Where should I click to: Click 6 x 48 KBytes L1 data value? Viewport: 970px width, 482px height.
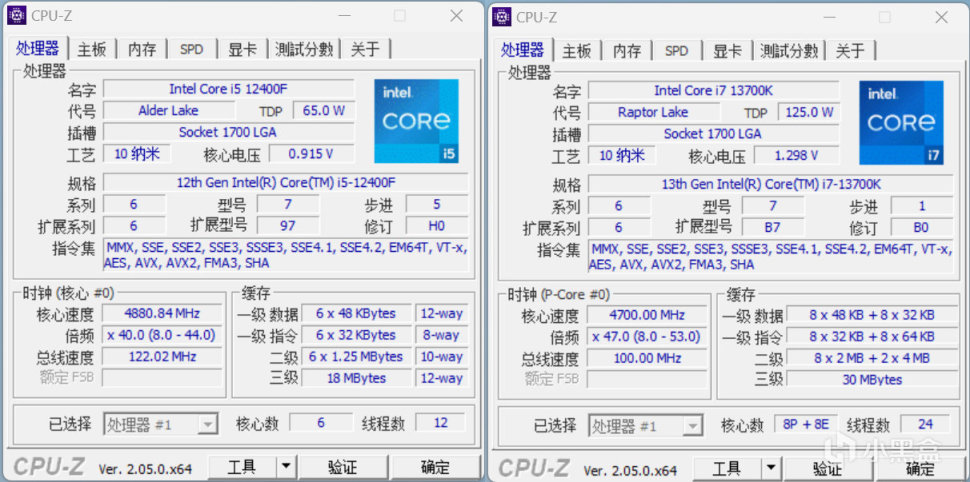[x=356, y=313]
